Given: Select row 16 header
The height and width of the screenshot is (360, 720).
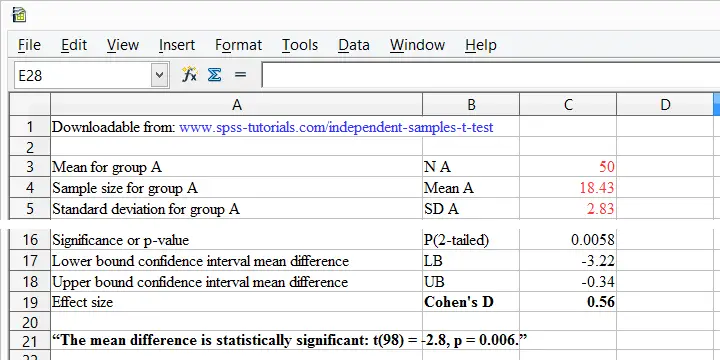Looking at the screenshot, I should pos(30,240).
